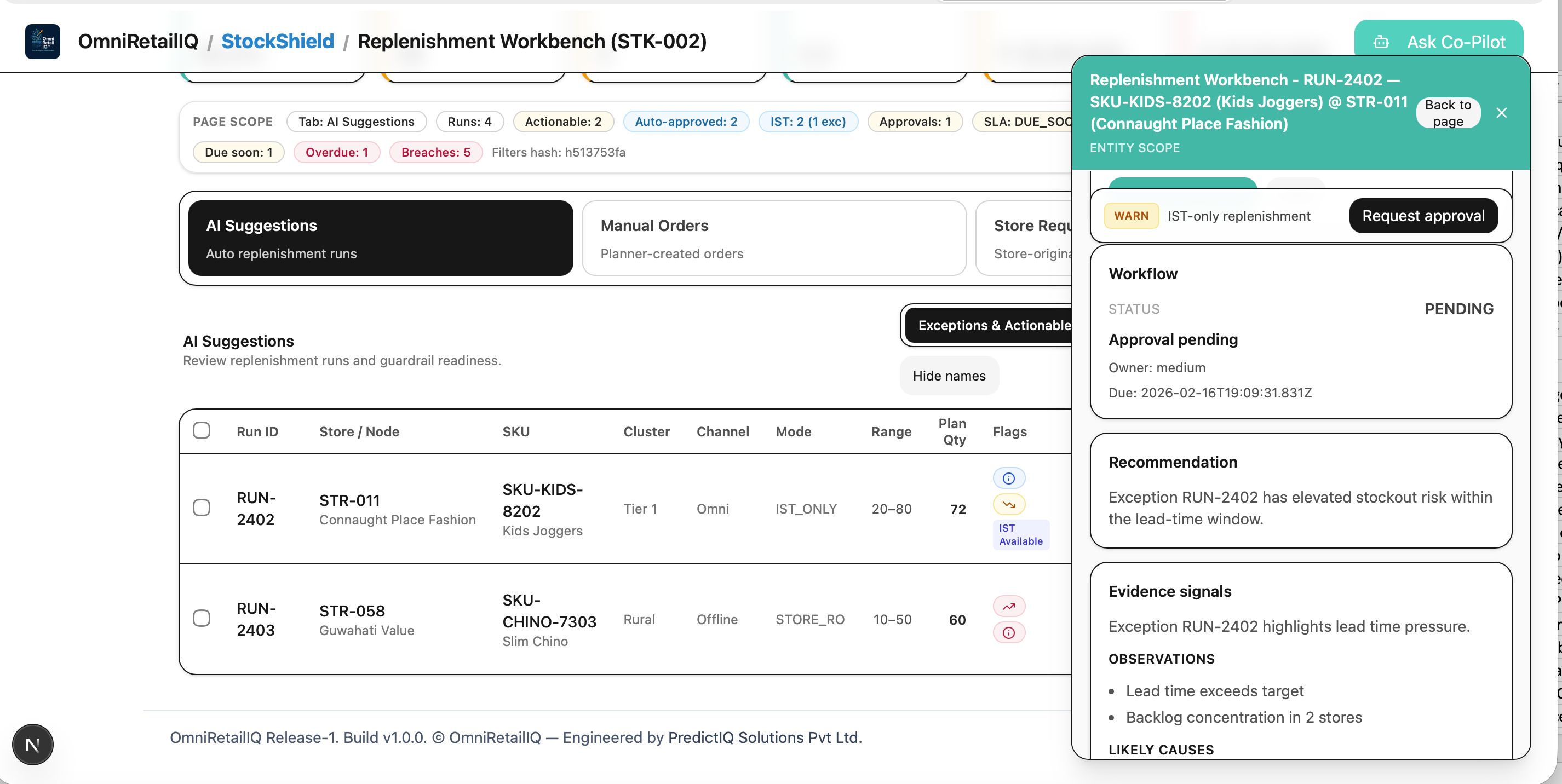Toggle the select-all runs checkbox
The width and height of the screenshot is (1562, 784).
click(202, 430)
